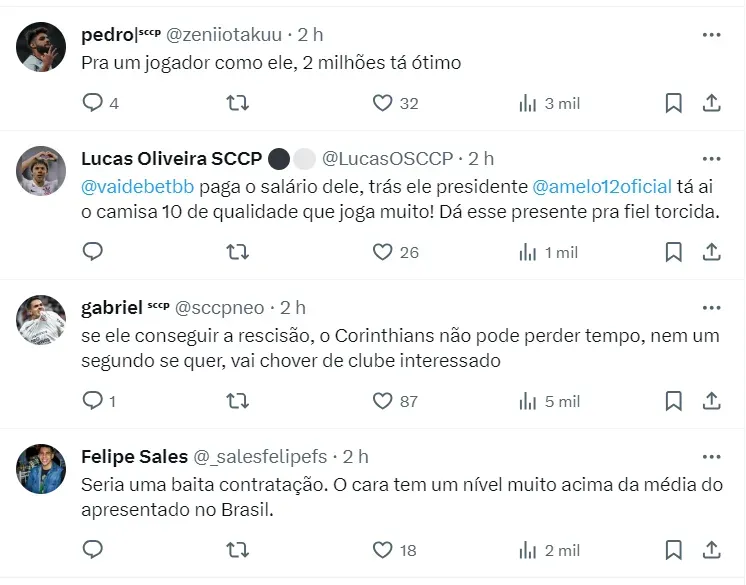The height and width of the screenshot is (585, 746).
Task: Retweet Lucas Oliveira SCCP's tweet
Action: coord(238,252)
